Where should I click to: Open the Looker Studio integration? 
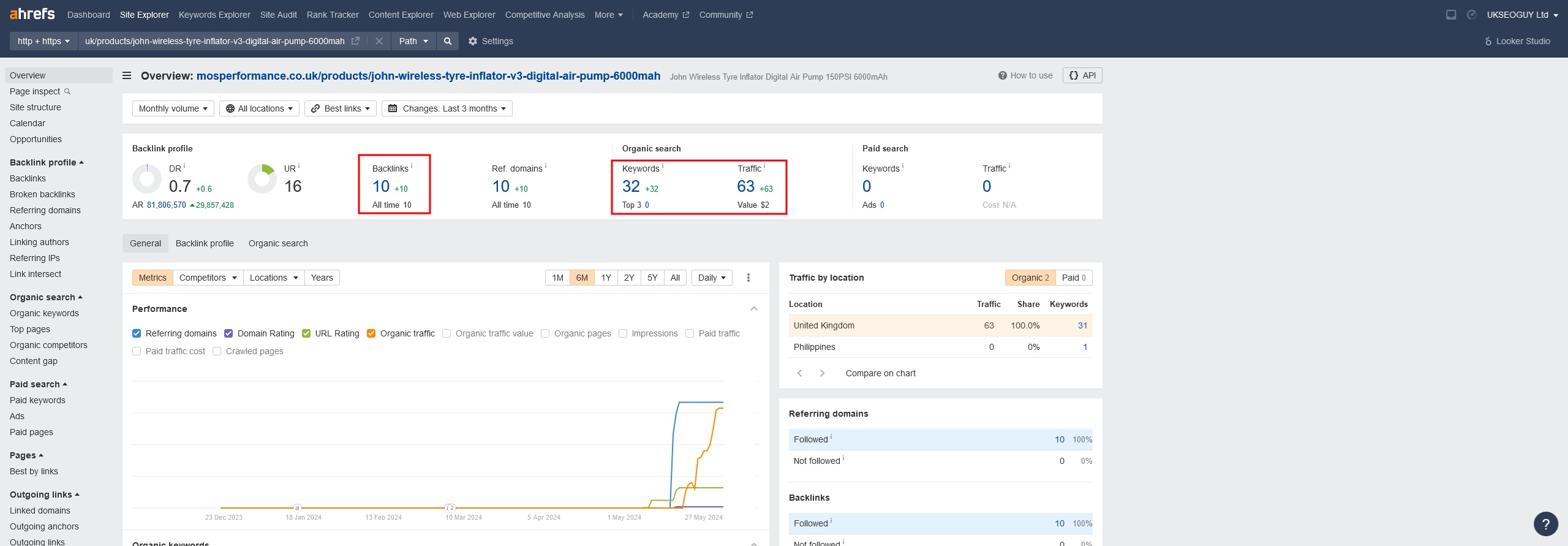tap(1517, 41)
